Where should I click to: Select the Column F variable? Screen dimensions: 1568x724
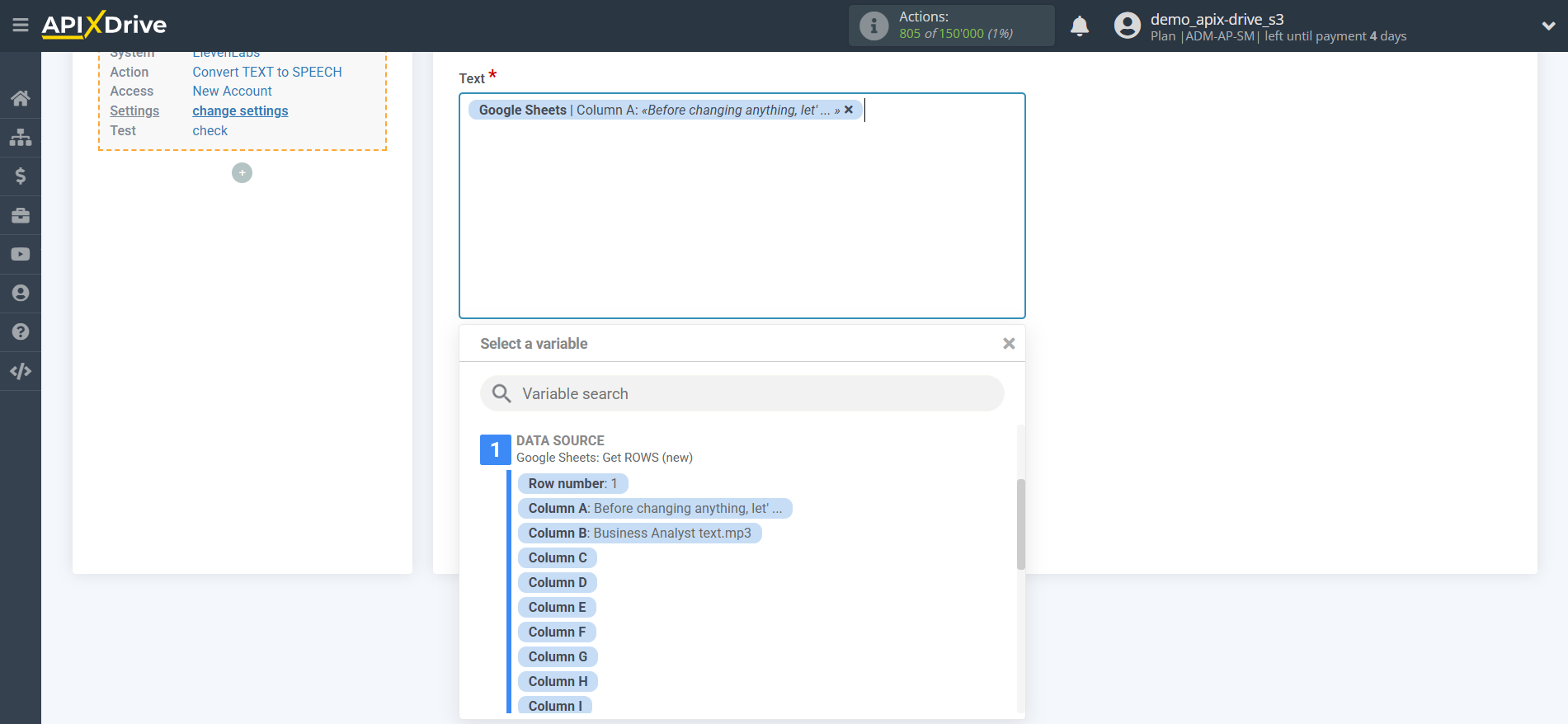[x=557, y=632]
